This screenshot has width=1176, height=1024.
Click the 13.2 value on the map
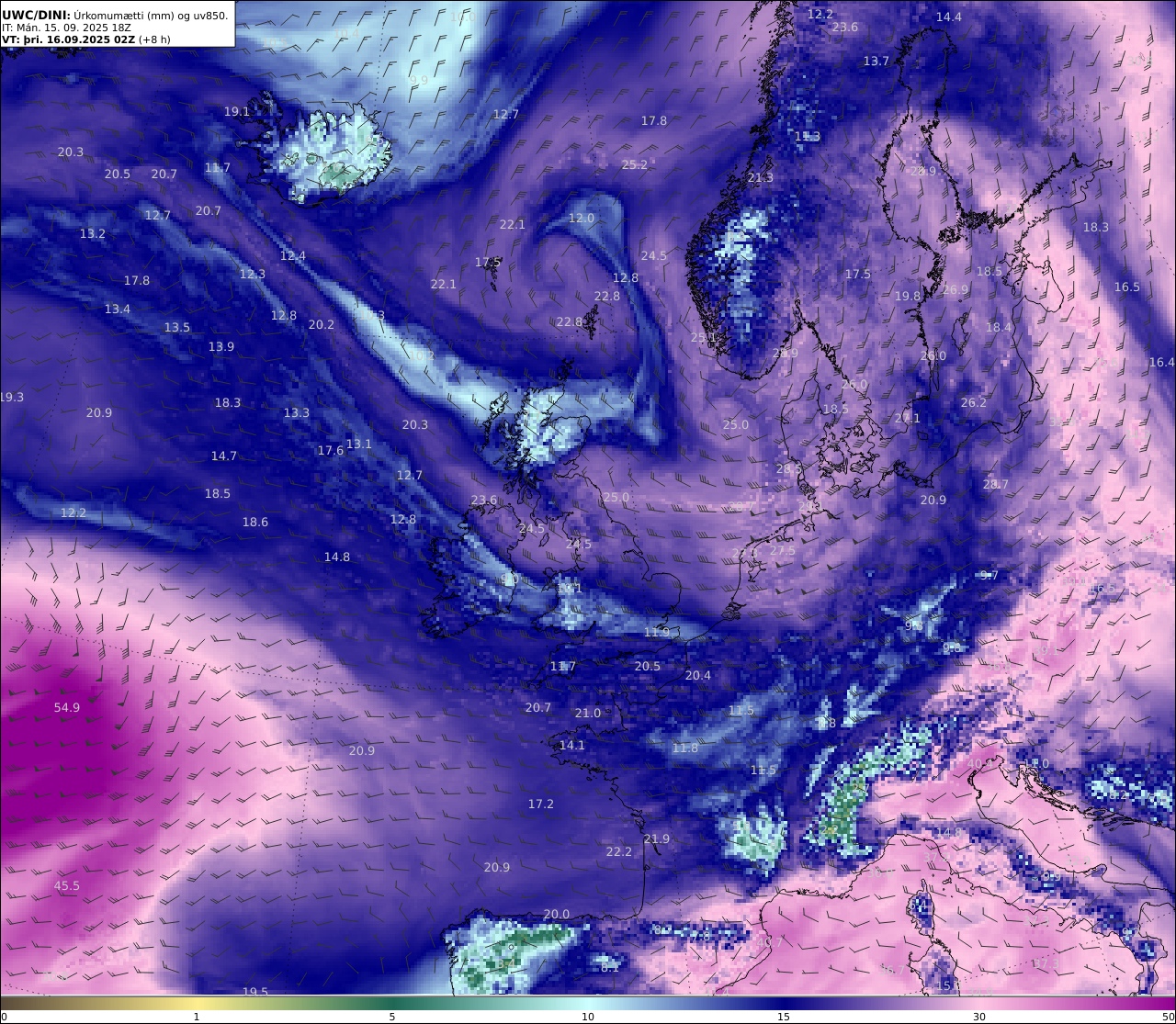[x=93, y=233]
